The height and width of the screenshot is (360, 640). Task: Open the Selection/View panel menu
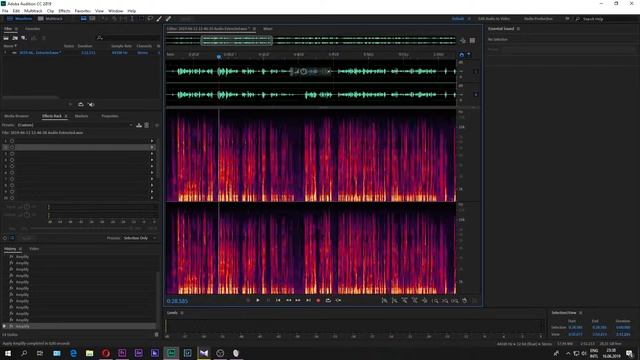pos(580,313)
